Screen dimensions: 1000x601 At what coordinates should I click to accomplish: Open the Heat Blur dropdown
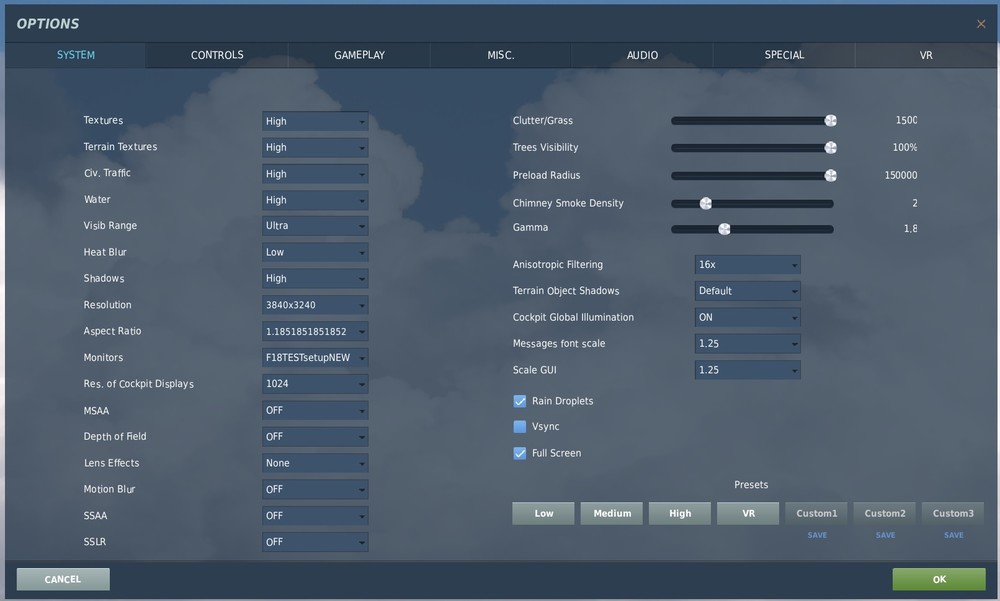tap(315, 252)
